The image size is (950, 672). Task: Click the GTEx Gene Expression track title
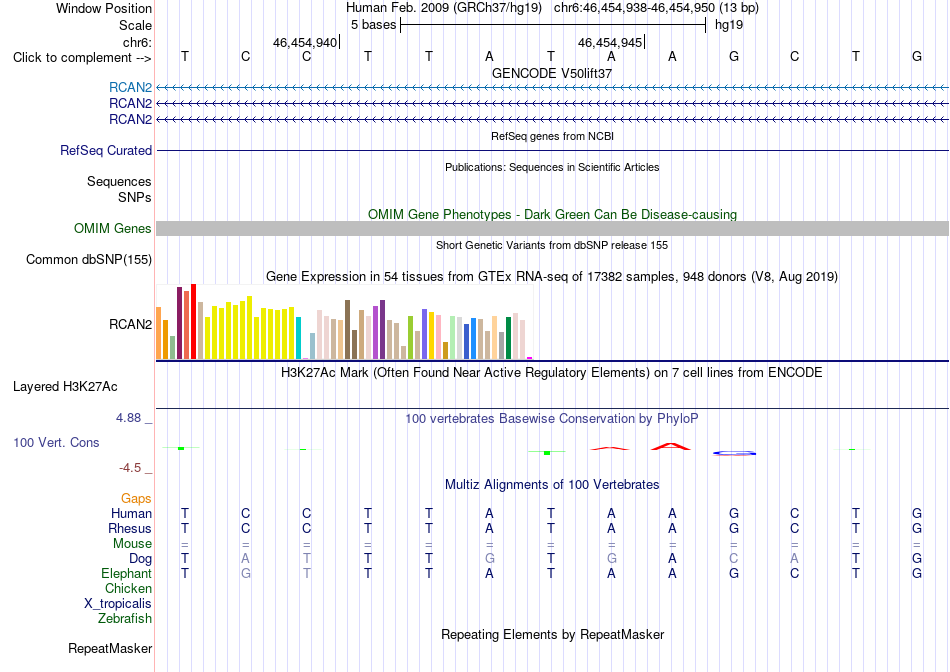pyautogui.click(x=552, y=277)
